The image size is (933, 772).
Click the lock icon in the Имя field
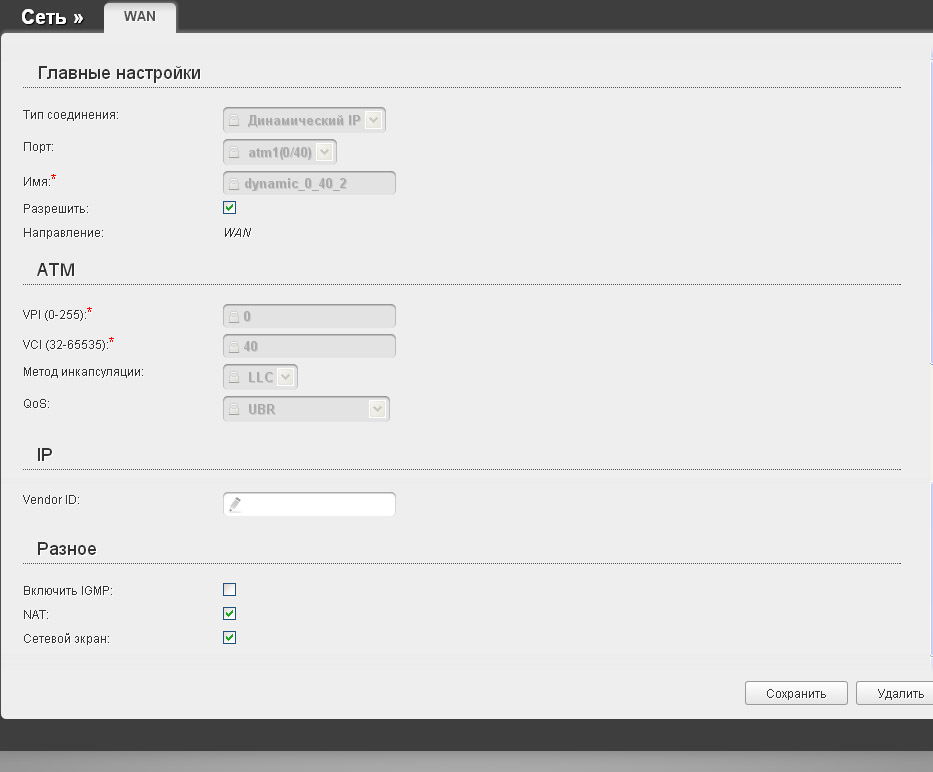(x=234, y=184)
